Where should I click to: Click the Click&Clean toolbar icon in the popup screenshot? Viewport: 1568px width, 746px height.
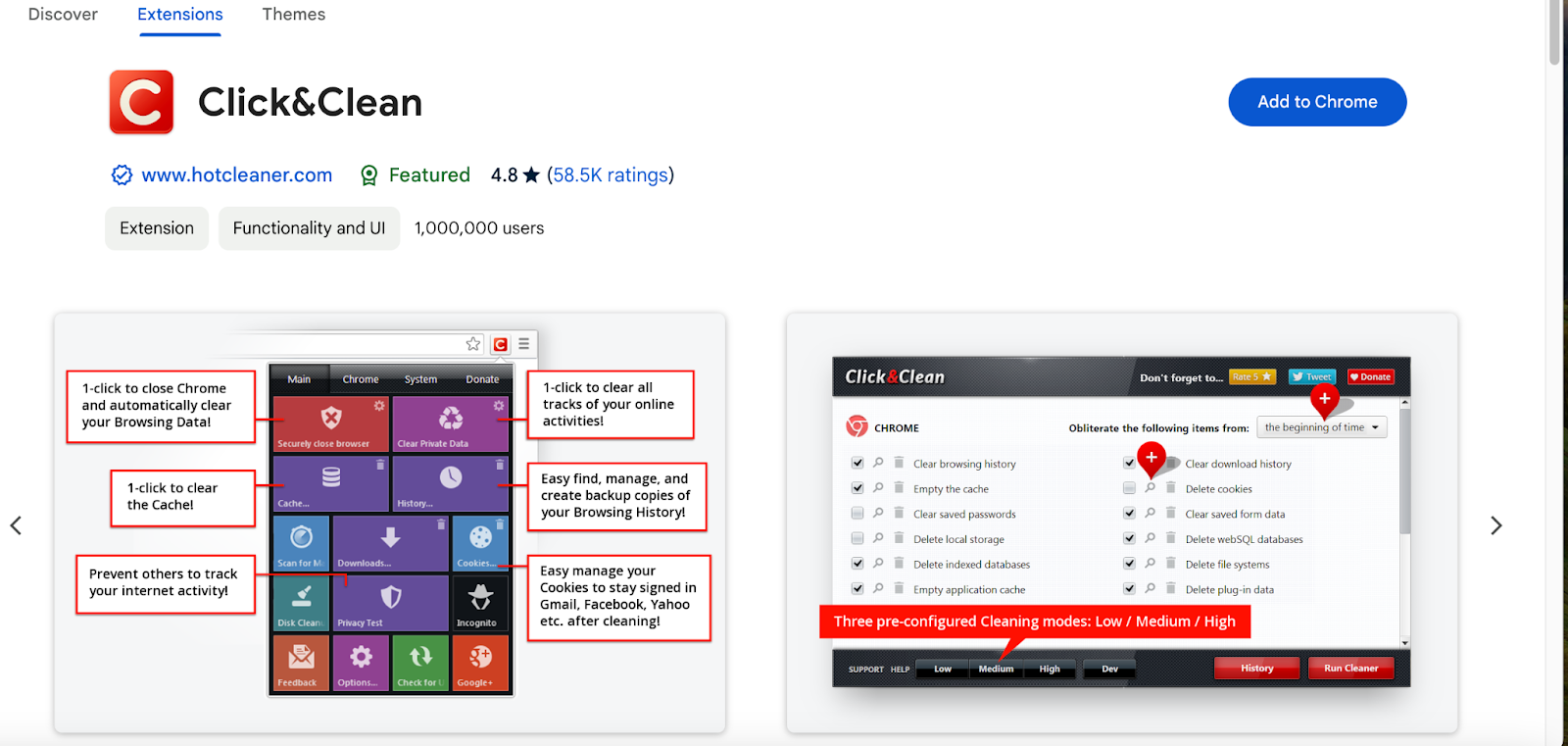pos(501,344)
